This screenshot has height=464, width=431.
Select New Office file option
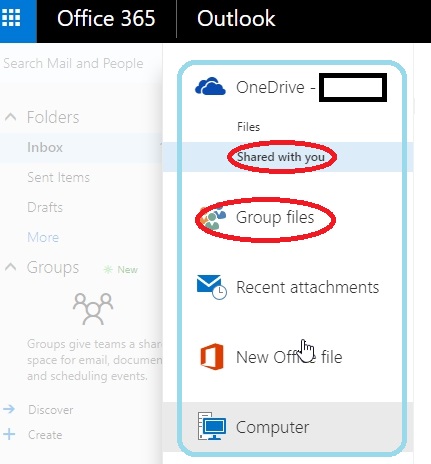pyautogui.click(x=289, y=357)
